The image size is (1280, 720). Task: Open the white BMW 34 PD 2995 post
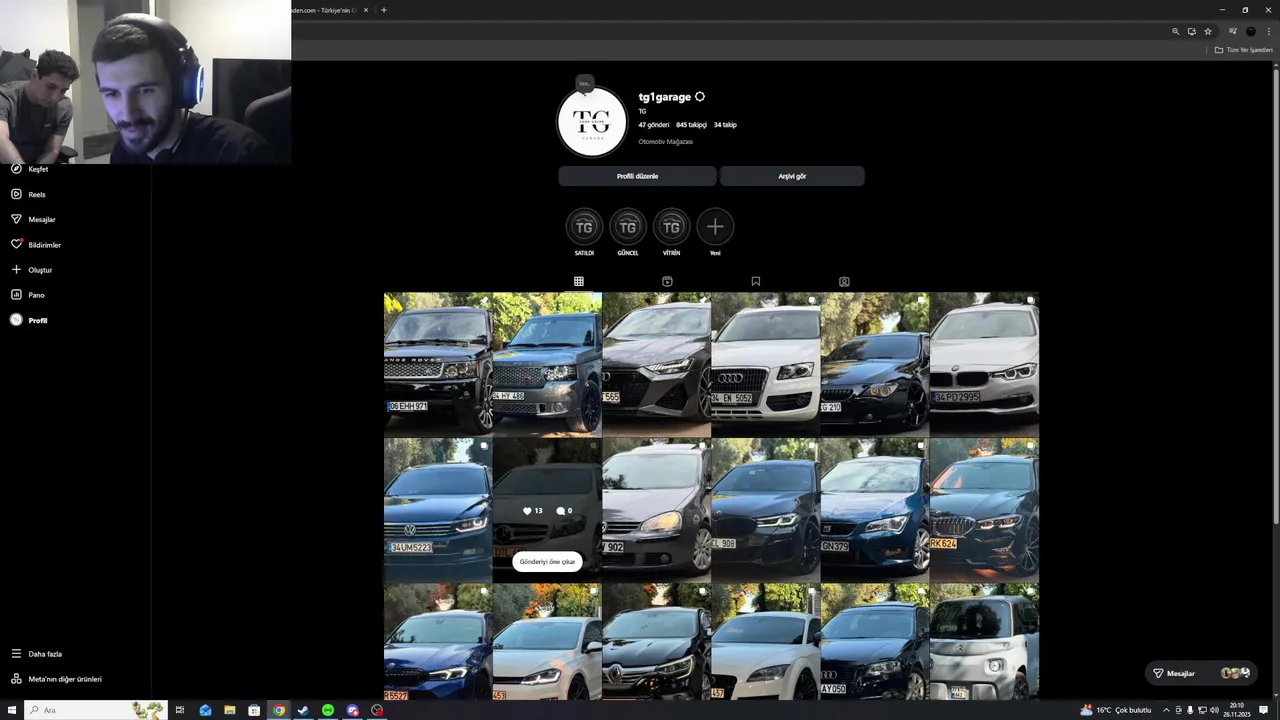984,364
